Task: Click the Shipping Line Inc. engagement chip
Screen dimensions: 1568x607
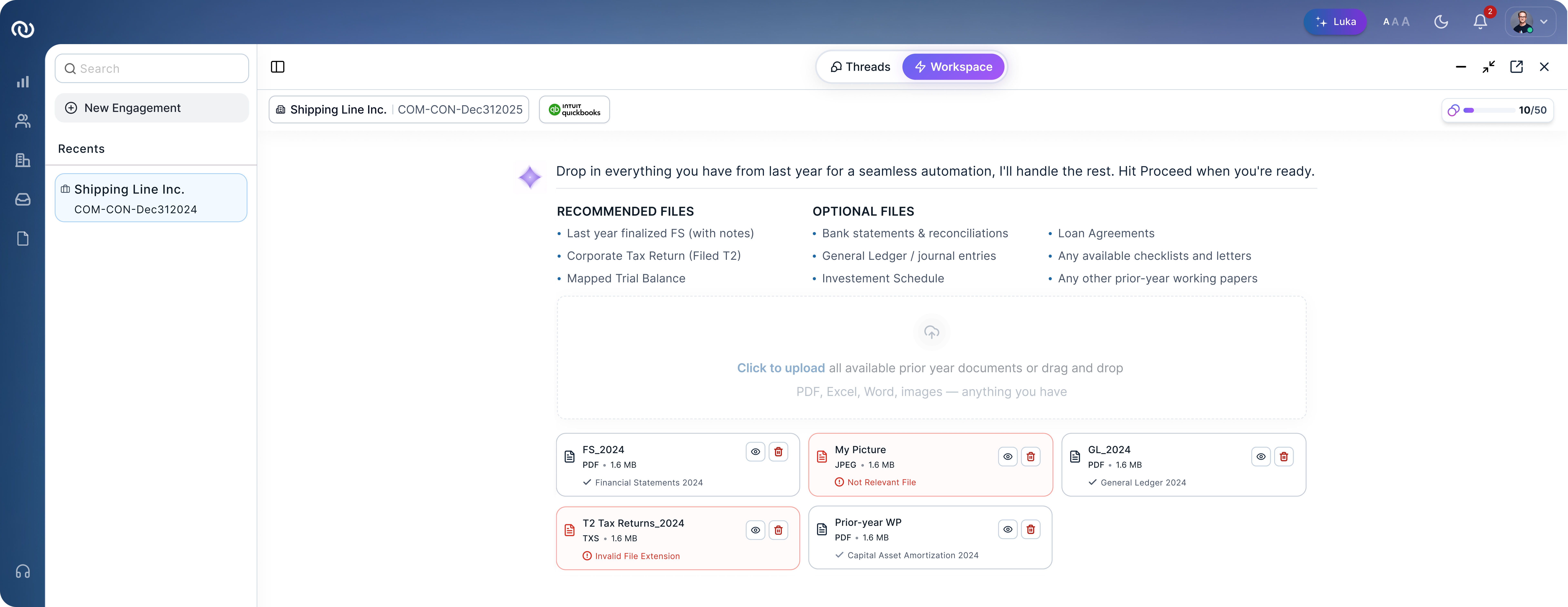Action: (399, 110)
